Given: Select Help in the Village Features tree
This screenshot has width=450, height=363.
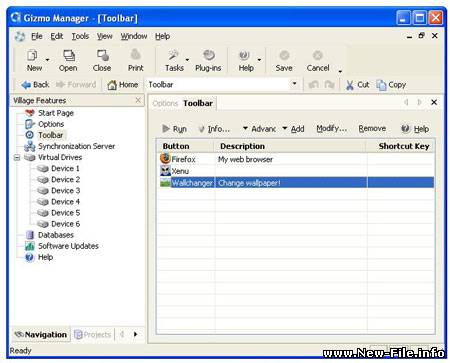Looking at the screenshot, I should coord(45,257).
